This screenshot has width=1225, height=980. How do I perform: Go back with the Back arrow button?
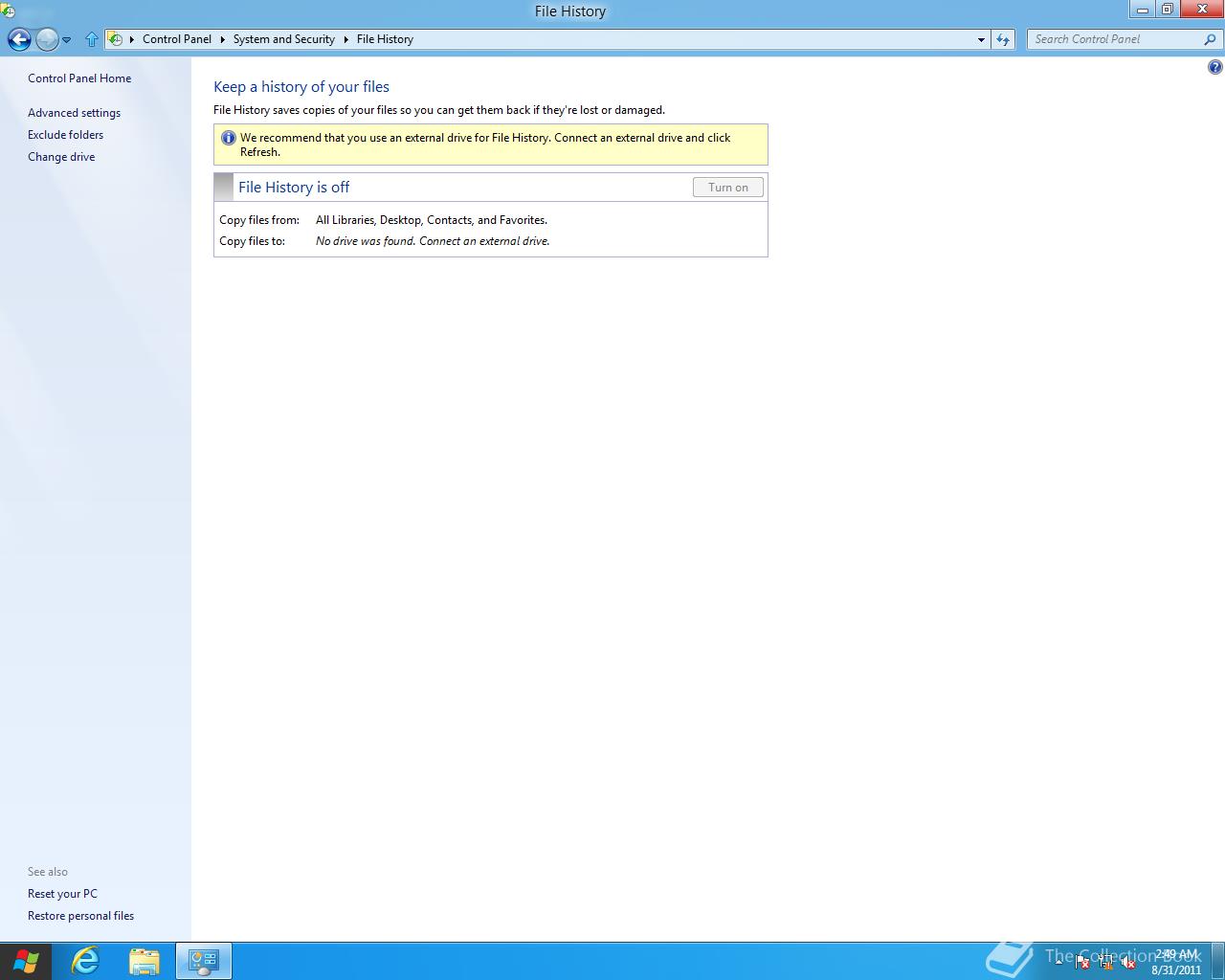19,39
